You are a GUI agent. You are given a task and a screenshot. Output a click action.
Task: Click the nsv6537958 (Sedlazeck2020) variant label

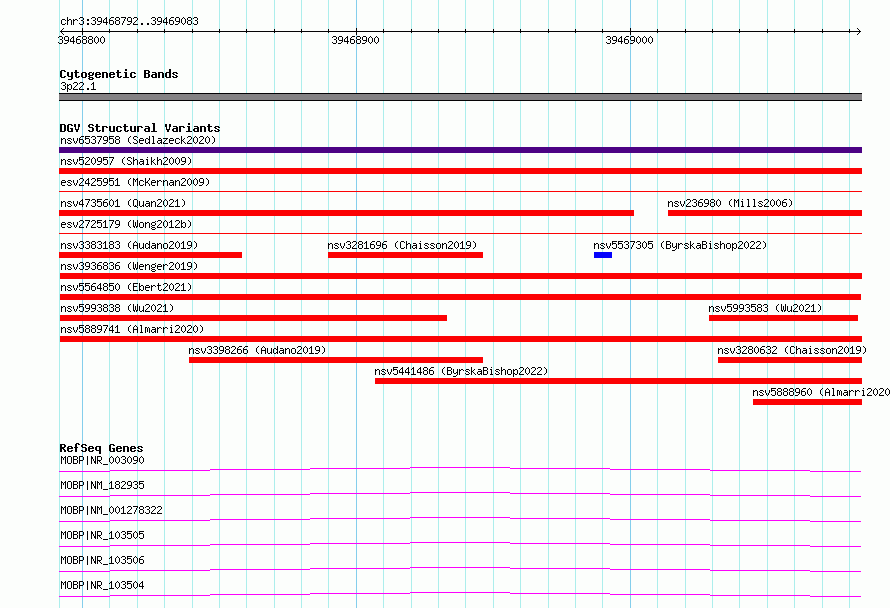point(138,140)
